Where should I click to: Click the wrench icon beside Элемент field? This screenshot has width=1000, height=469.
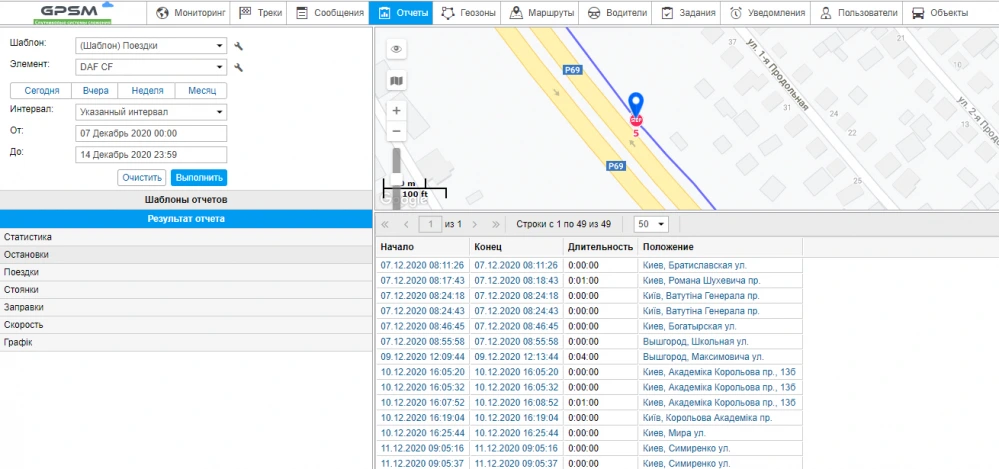(238, 68)
